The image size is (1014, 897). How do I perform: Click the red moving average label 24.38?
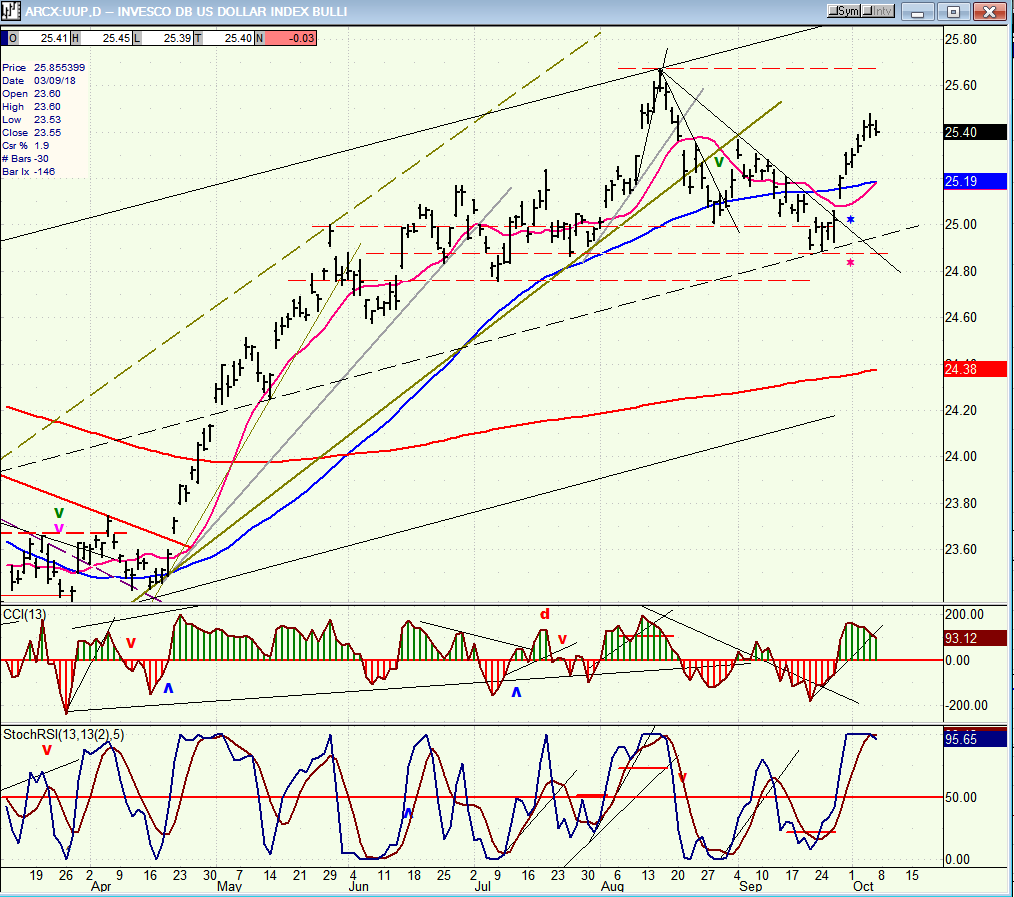(x=975, y=369)
